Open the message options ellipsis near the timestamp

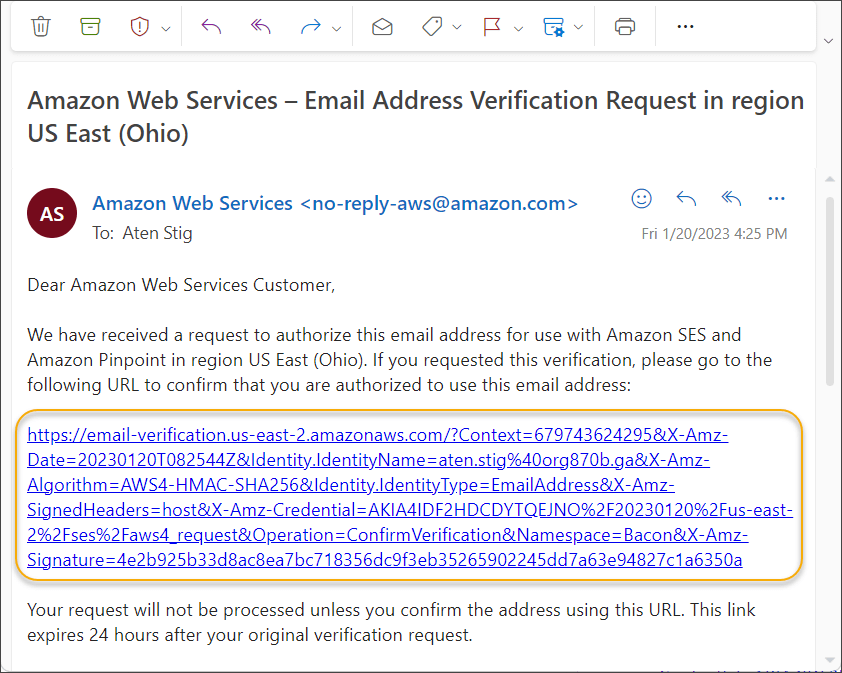(x=777, y=198)
